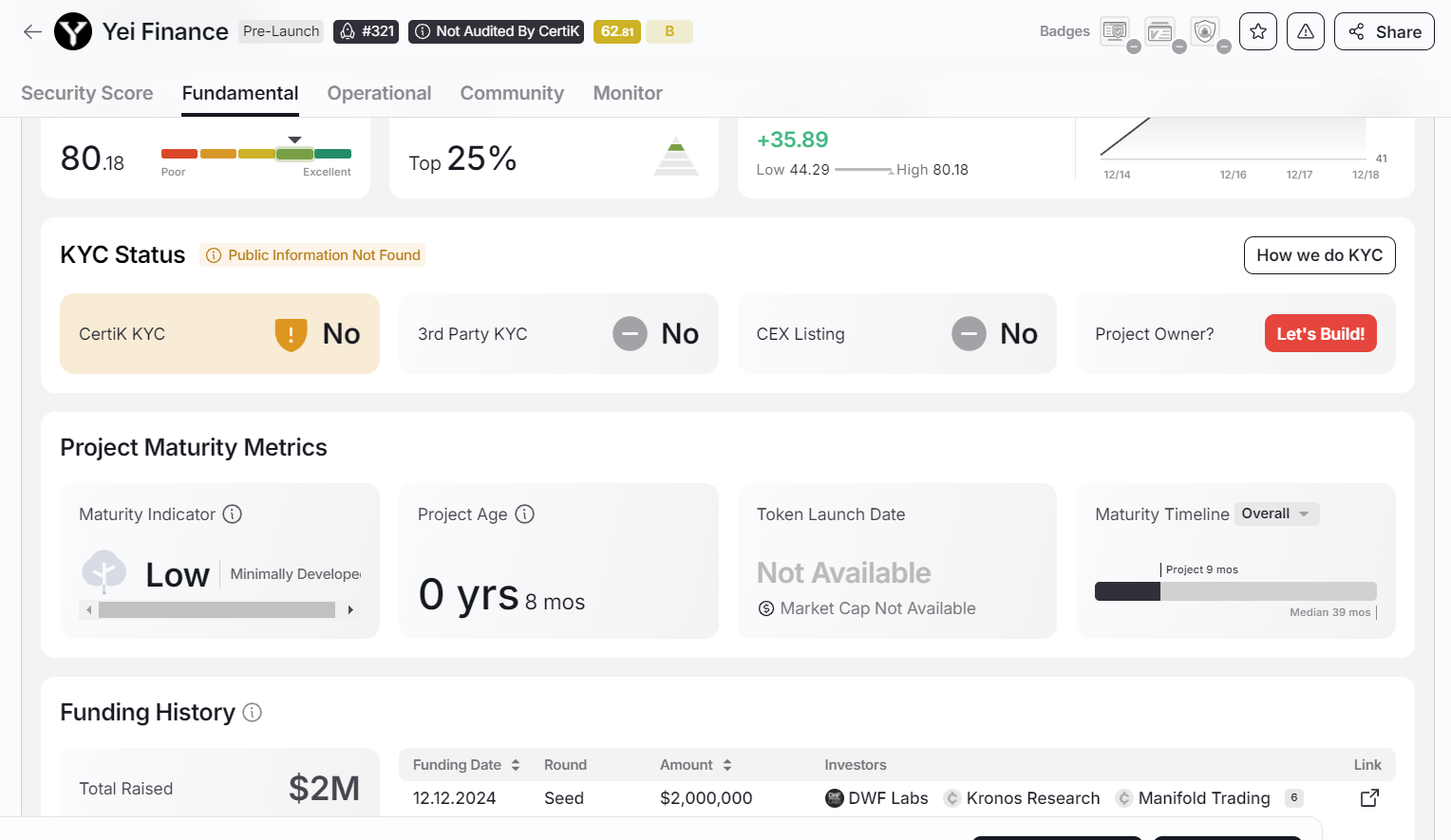This screenshot has height=840, width=1451.
Task: Click the Maturity Timeline progress bar
Action: (1235, 591)
